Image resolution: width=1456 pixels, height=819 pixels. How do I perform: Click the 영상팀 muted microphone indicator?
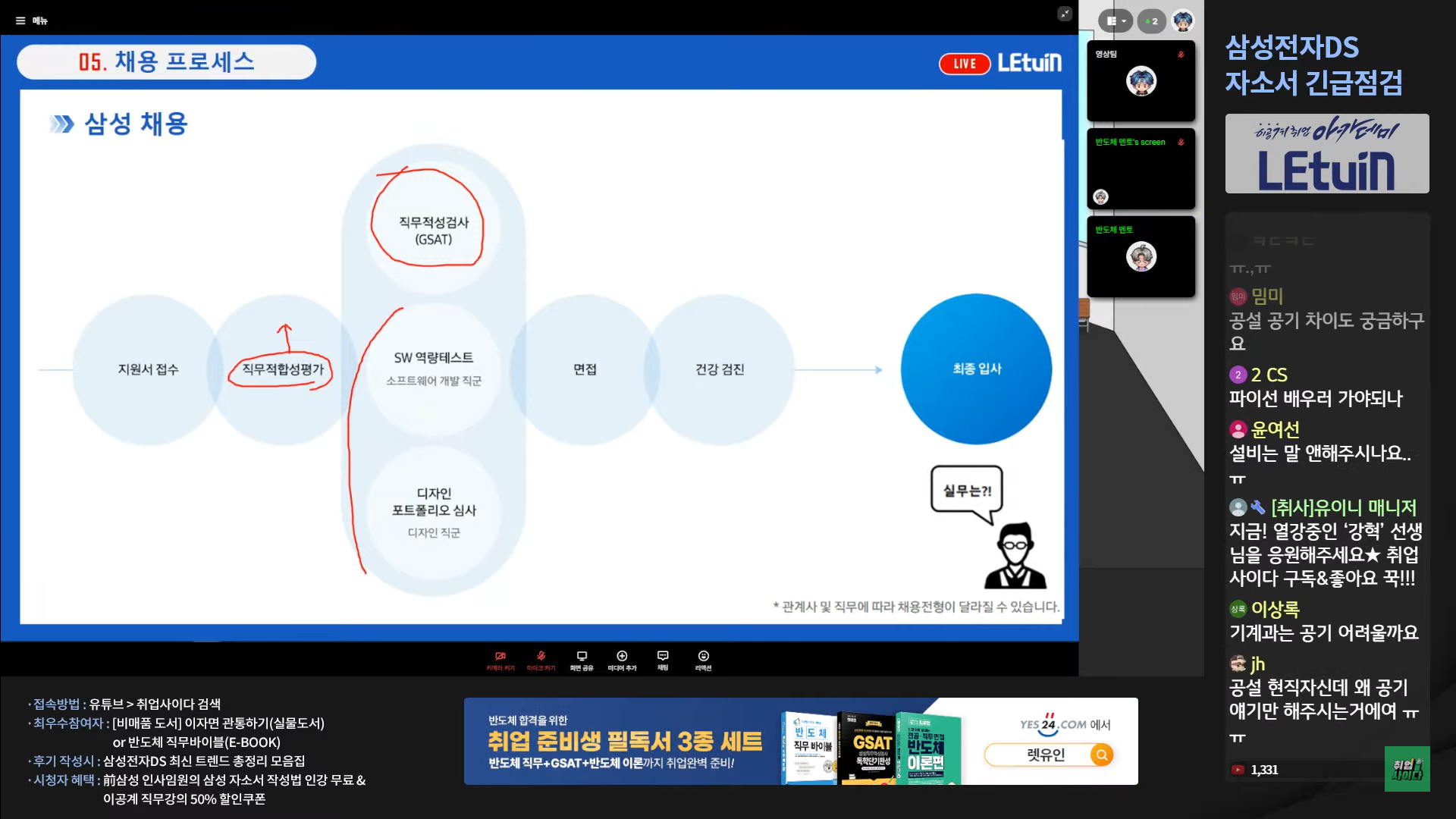pyautogui.click(x=1181, y=55)
